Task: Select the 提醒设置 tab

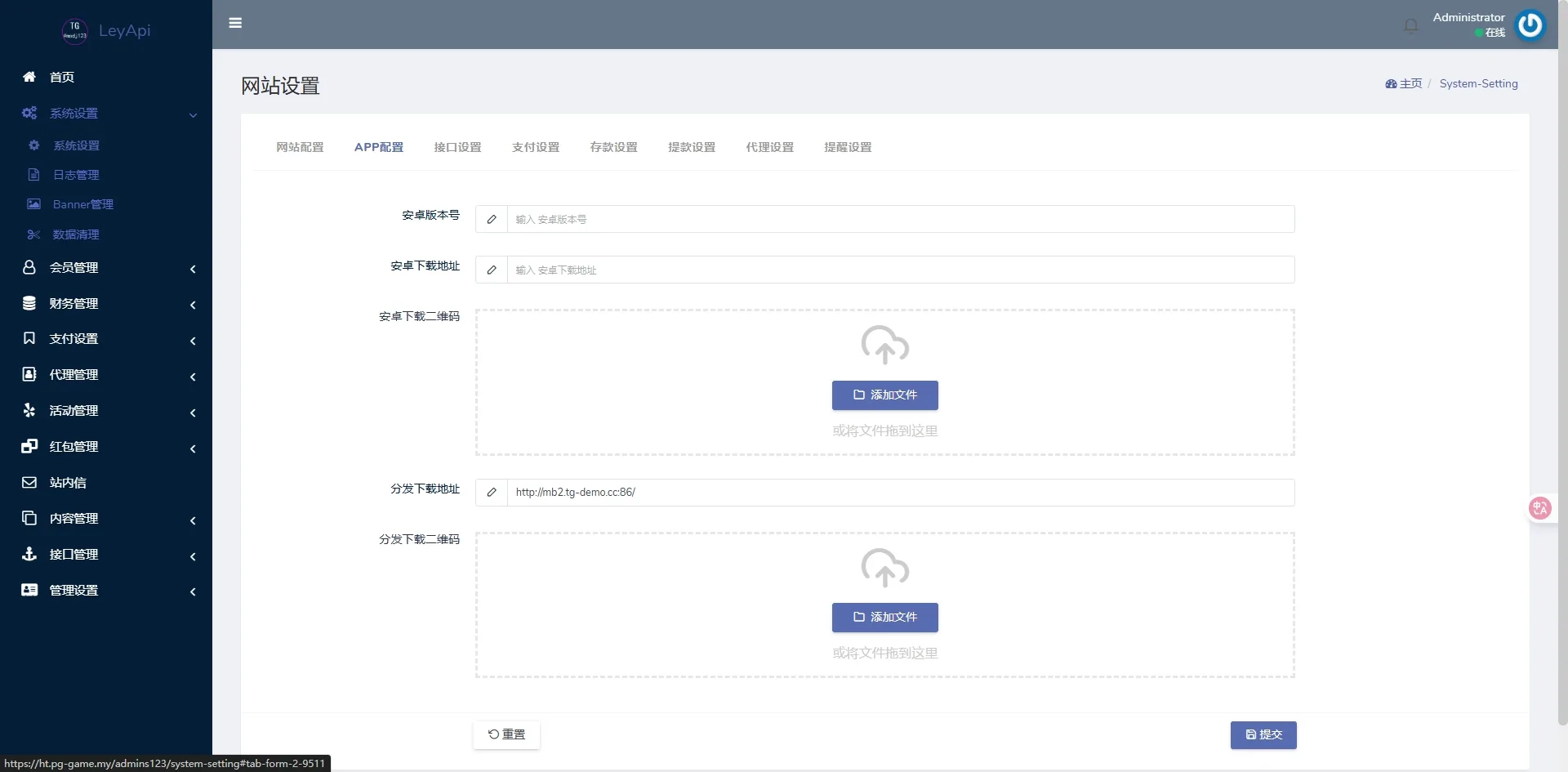Action: [848, 147]
